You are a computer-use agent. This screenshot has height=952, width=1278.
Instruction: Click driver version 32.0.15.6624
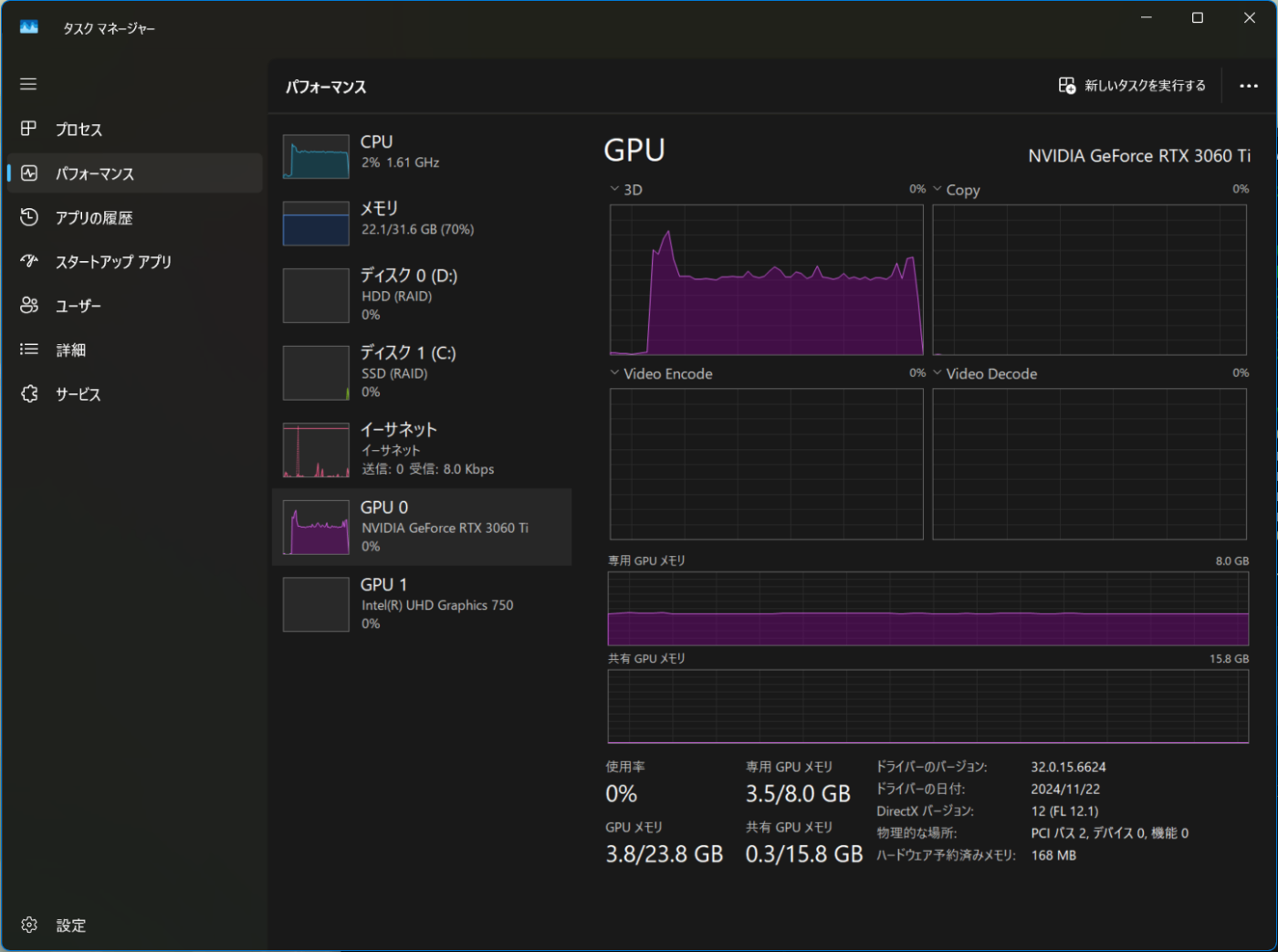(x=1068, y=767)
